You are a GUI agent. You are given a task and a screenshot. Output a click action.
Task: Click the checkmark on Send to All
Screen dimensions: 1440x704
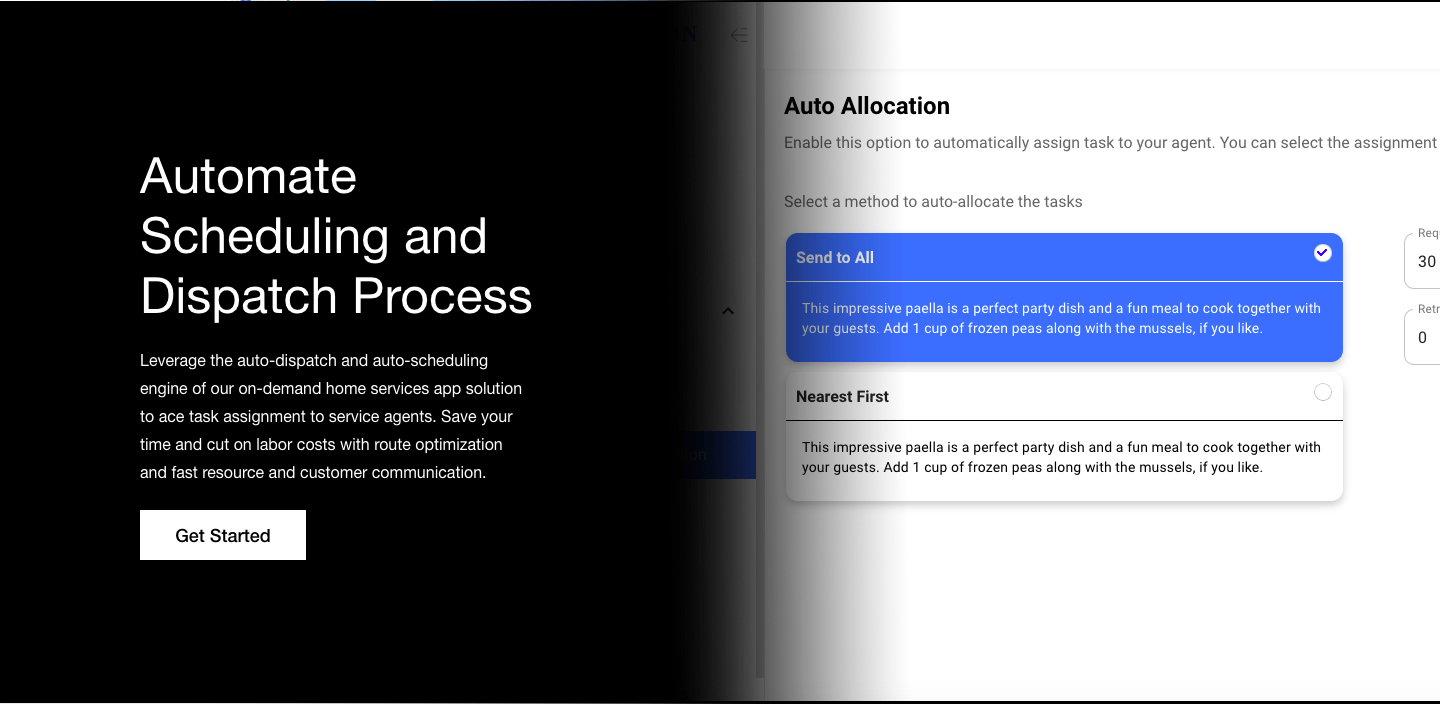[x=1322, y=253]
